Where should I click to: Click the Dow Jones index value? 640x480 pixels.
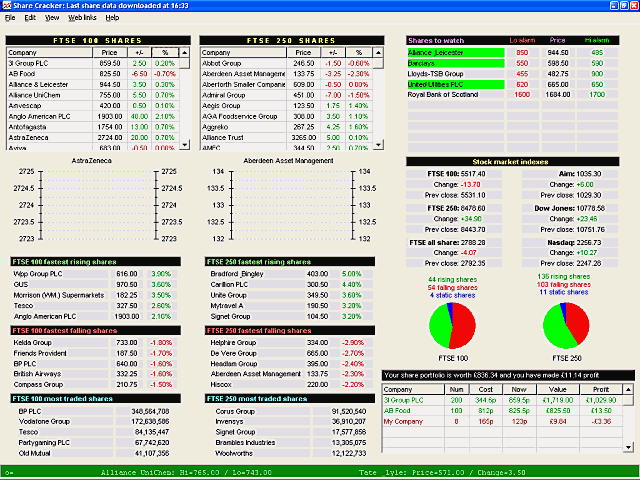(589, 208)
